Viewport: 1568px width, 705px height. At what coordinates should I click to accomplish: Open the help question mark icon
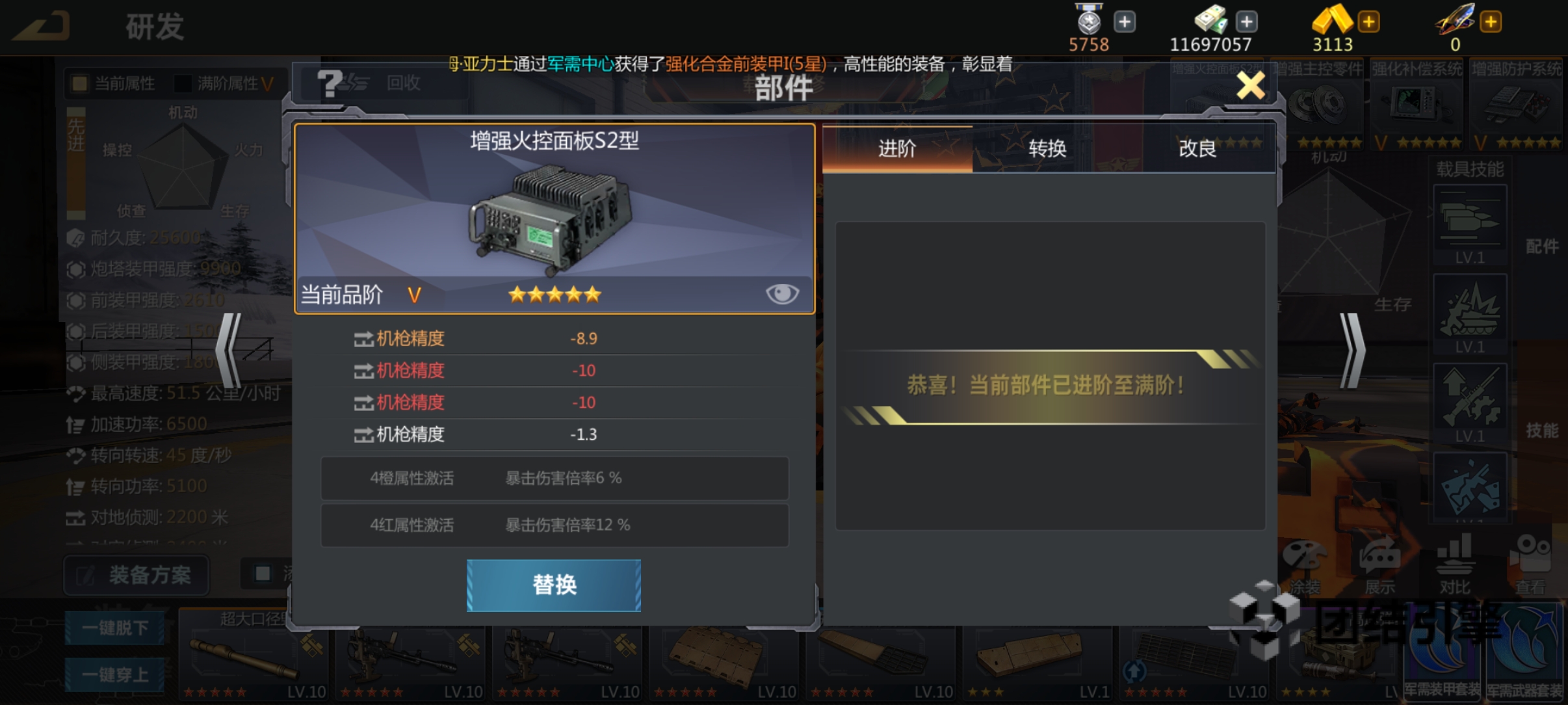pyautogui.click(x=330, y=85)
